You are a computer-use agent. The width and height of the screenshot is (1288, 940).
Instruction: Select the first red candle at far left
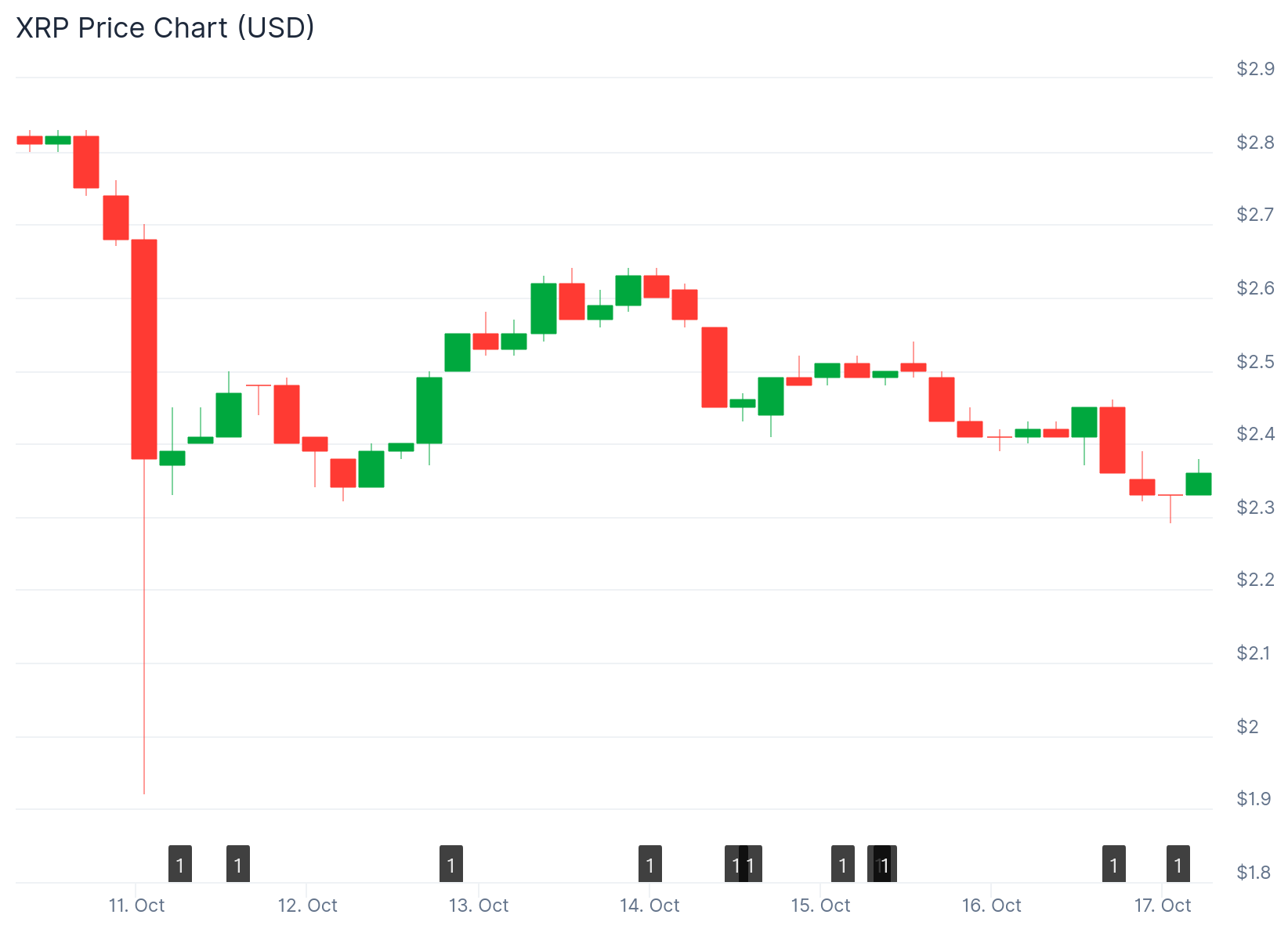point(30,140)
